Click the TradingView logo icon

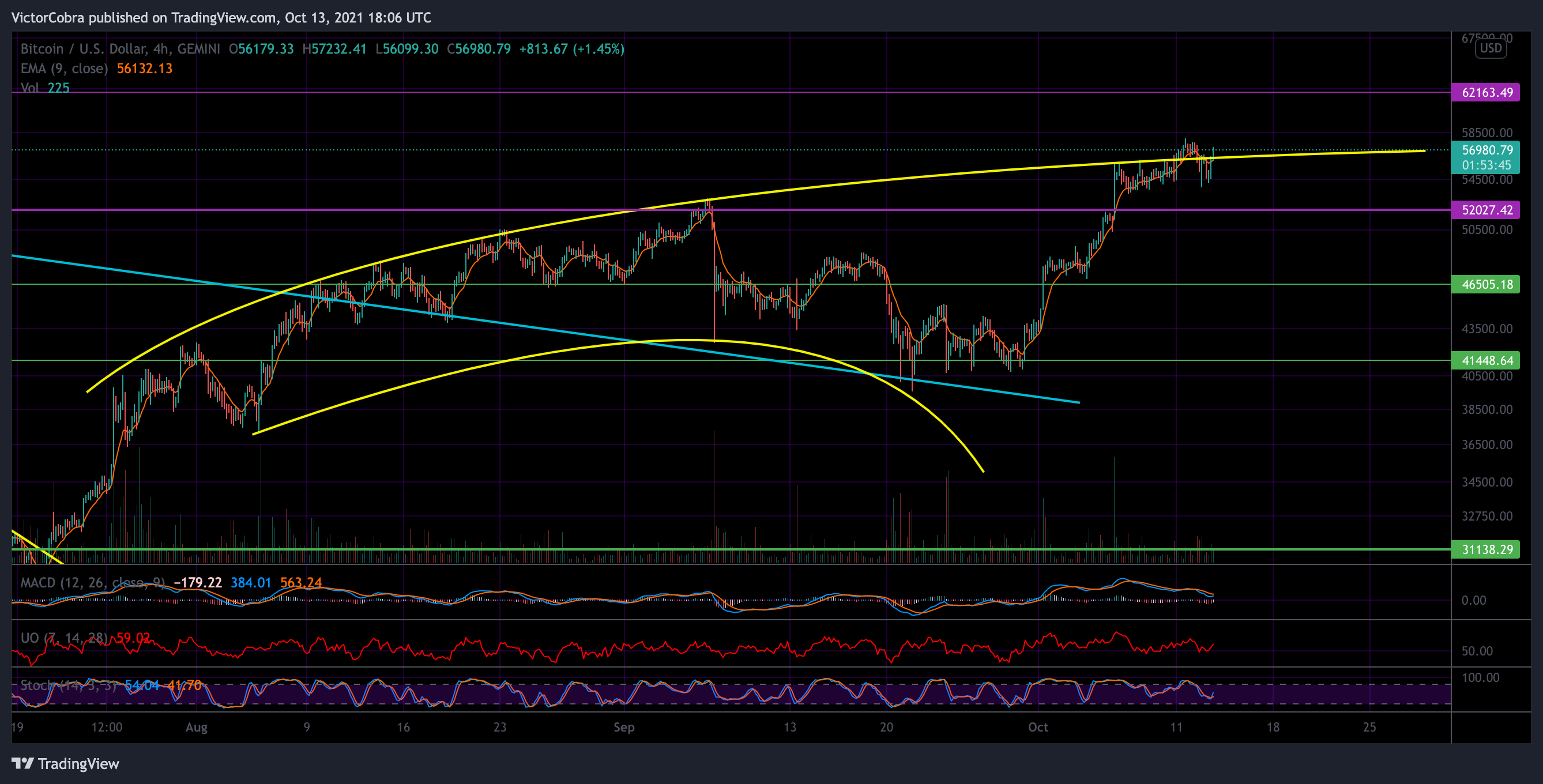click(x=22, y=763)
